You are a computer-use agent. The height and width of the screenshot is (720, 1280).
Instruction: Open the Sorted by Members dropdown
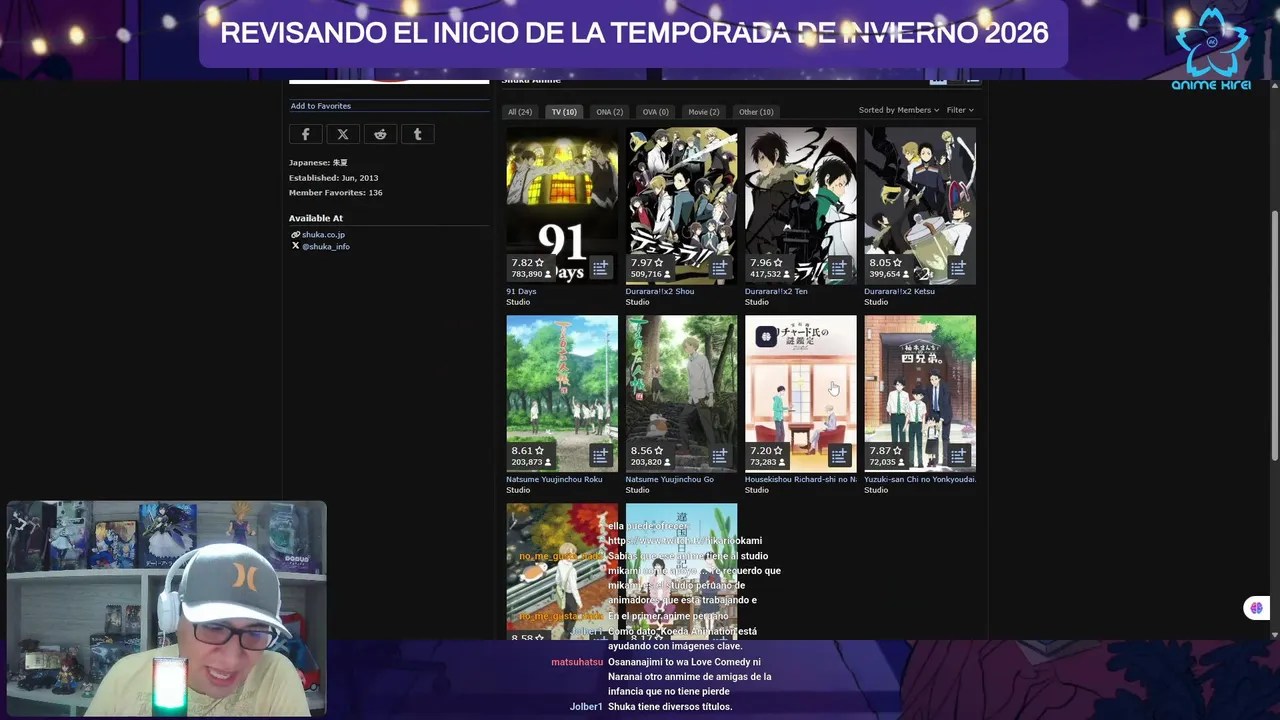click(898, 110)
